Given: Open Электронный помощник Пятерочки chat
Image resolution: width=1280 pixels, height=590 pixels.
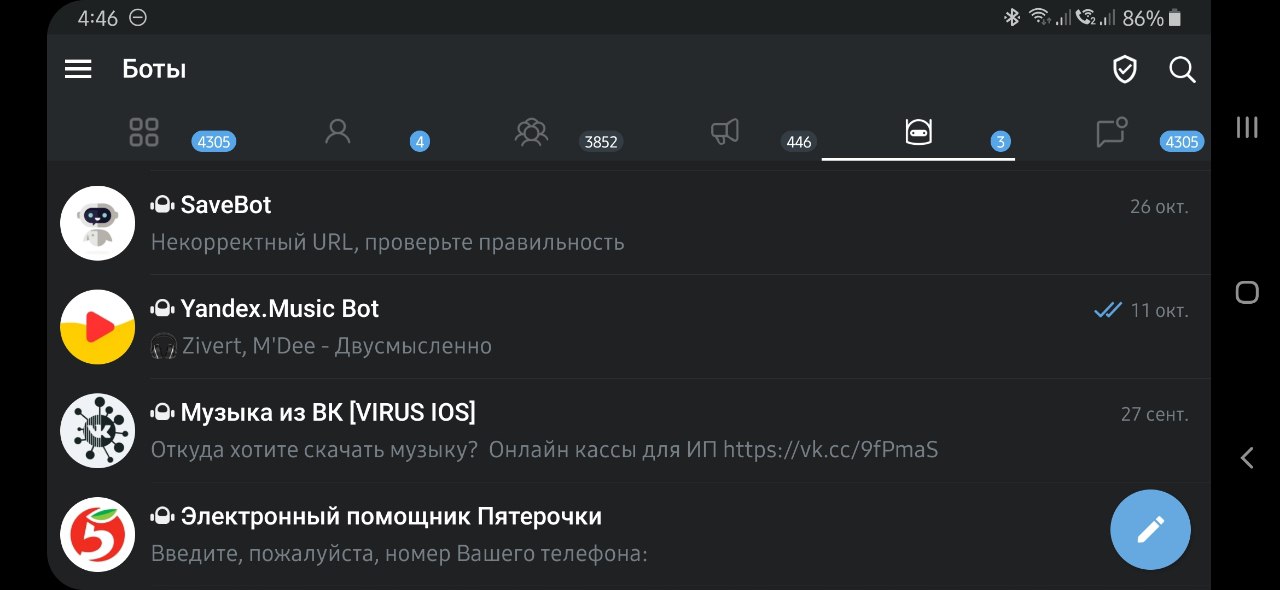Looking at the screenshot, I should point(629,535).
